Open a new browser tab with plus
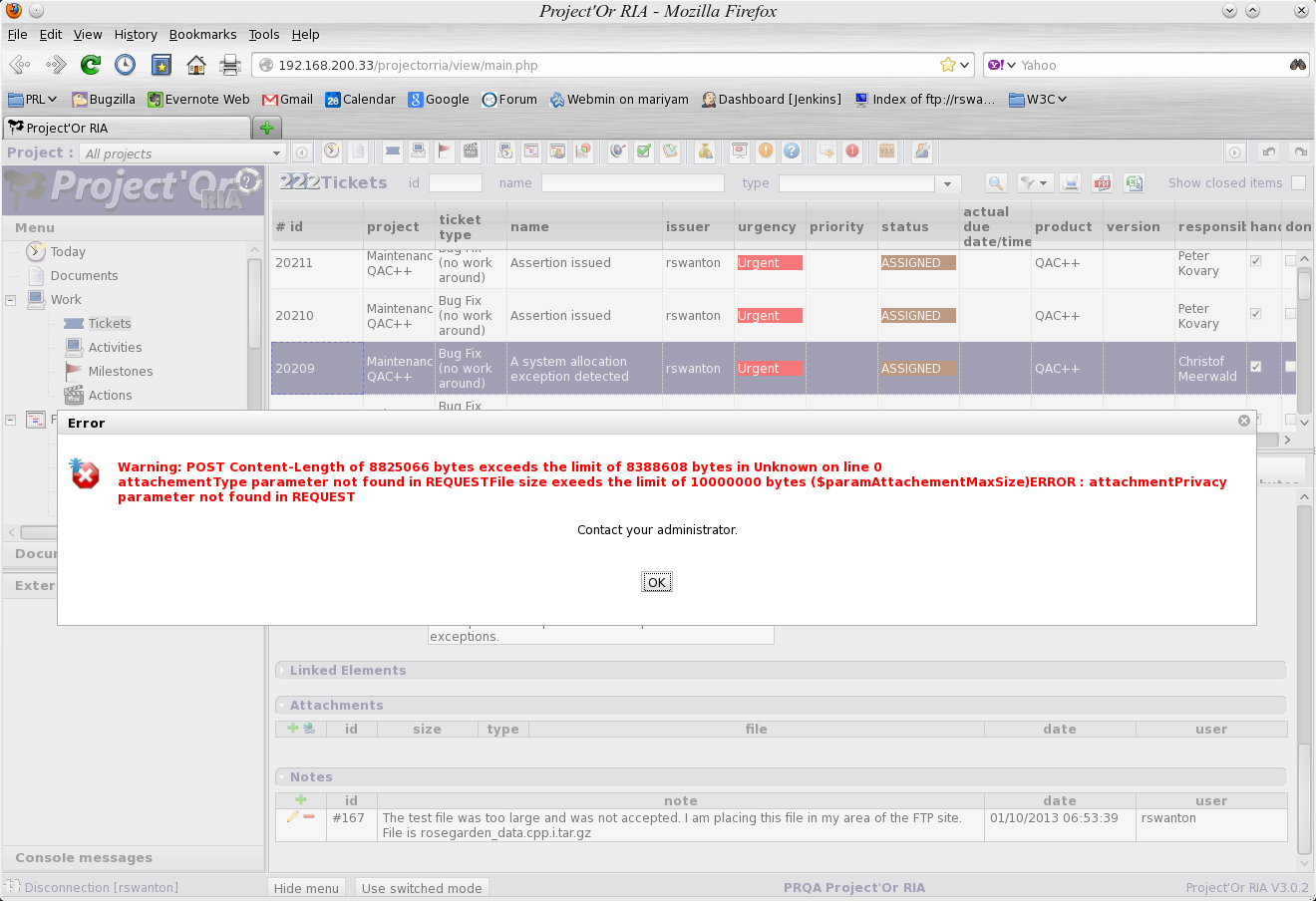 pos(266,128)
